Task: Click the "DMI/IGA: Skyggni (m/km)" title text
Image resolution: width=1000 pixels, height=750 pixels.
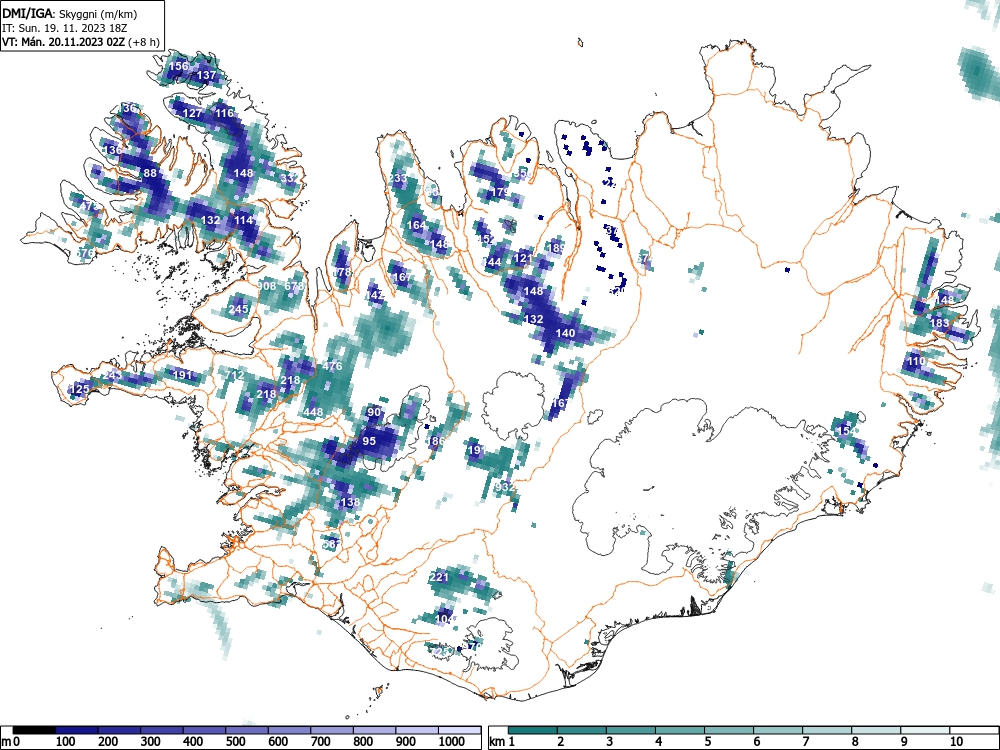Action: (x=70, y=13)
